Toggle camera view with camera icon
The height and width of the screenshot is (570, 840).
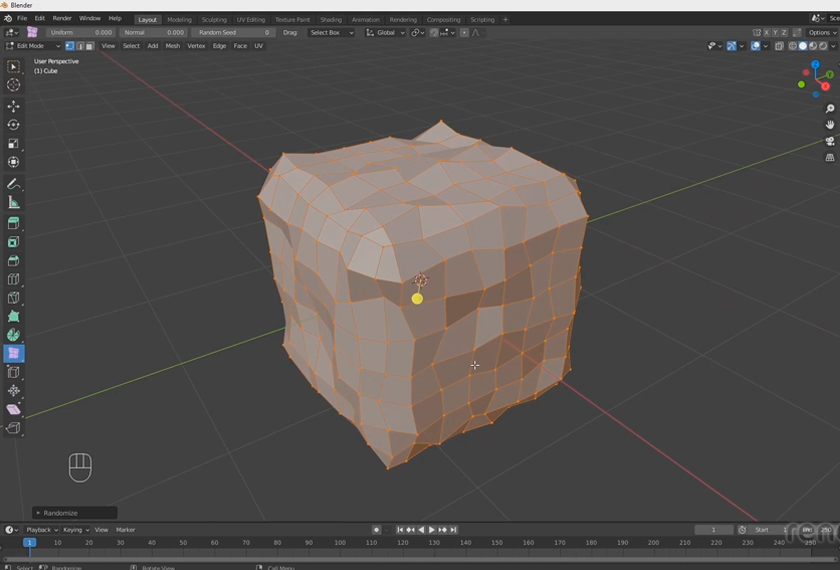(x=830, y=141)
